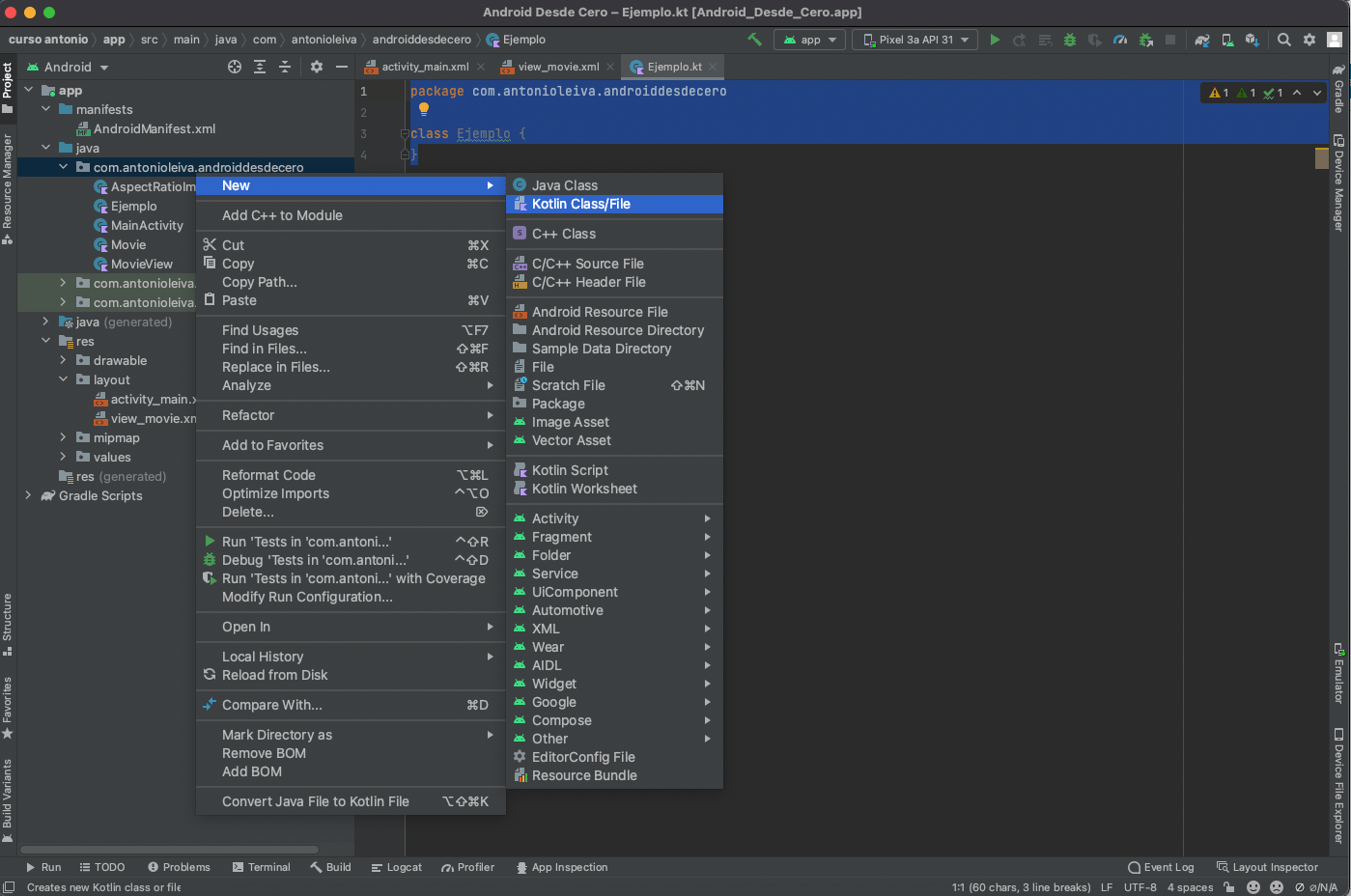Click Select Opened File target icon
The height and width of the screenshot is (896, 1351).
tap(235, 67)
